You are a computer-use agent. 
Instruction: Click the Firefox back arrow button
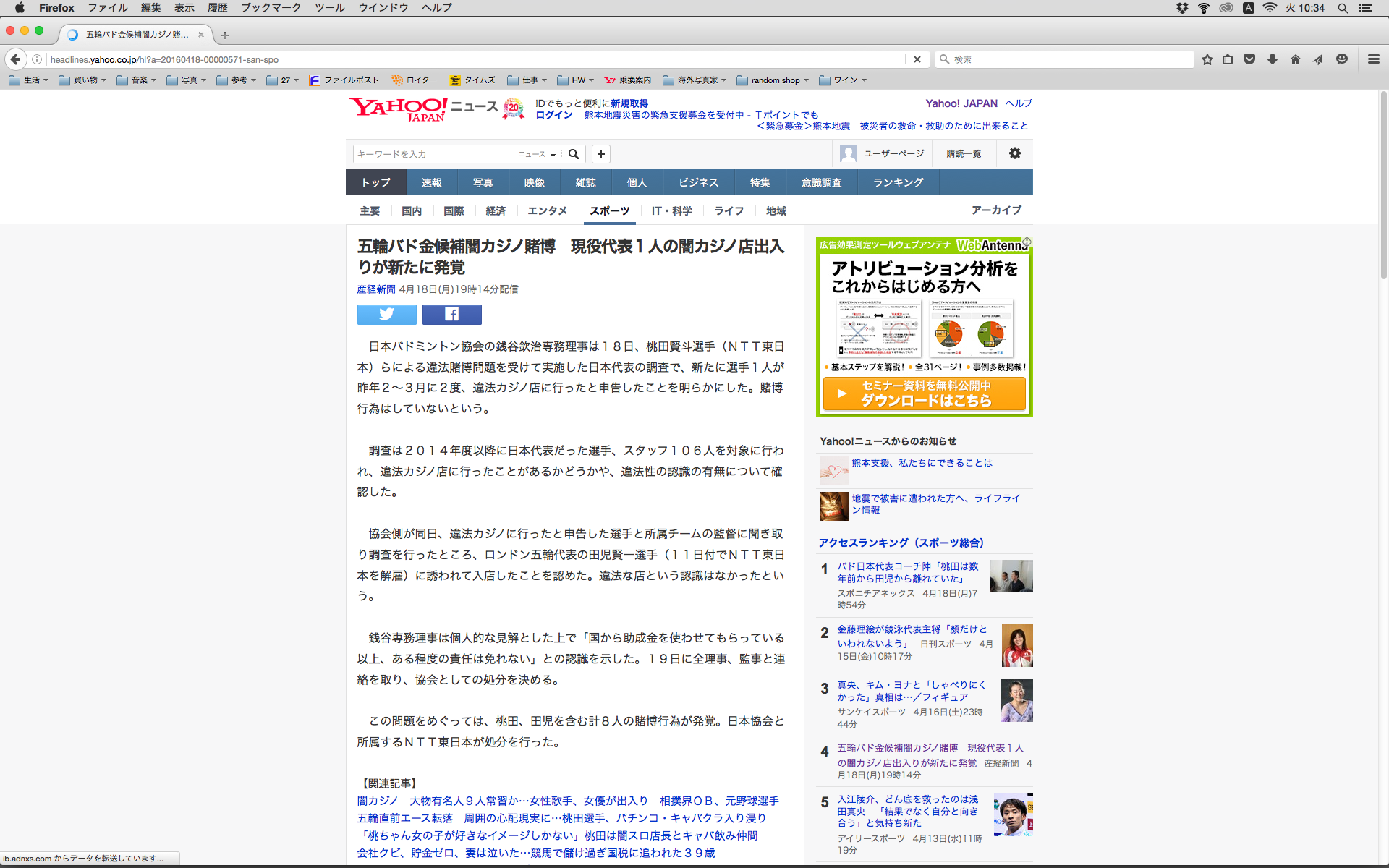click(15, 59)
